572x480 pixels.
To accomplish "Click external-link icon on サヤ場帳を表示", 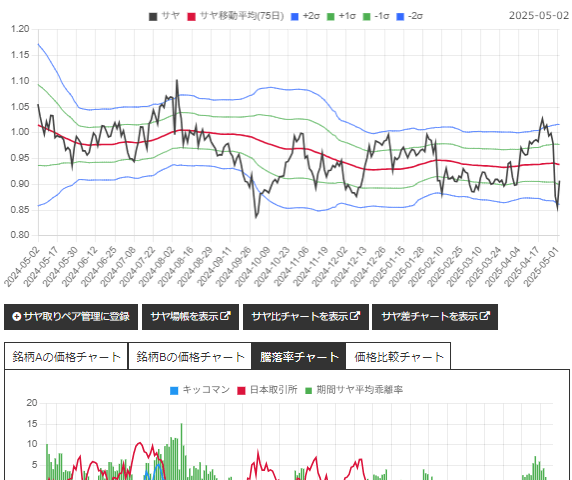I will 226,316.
